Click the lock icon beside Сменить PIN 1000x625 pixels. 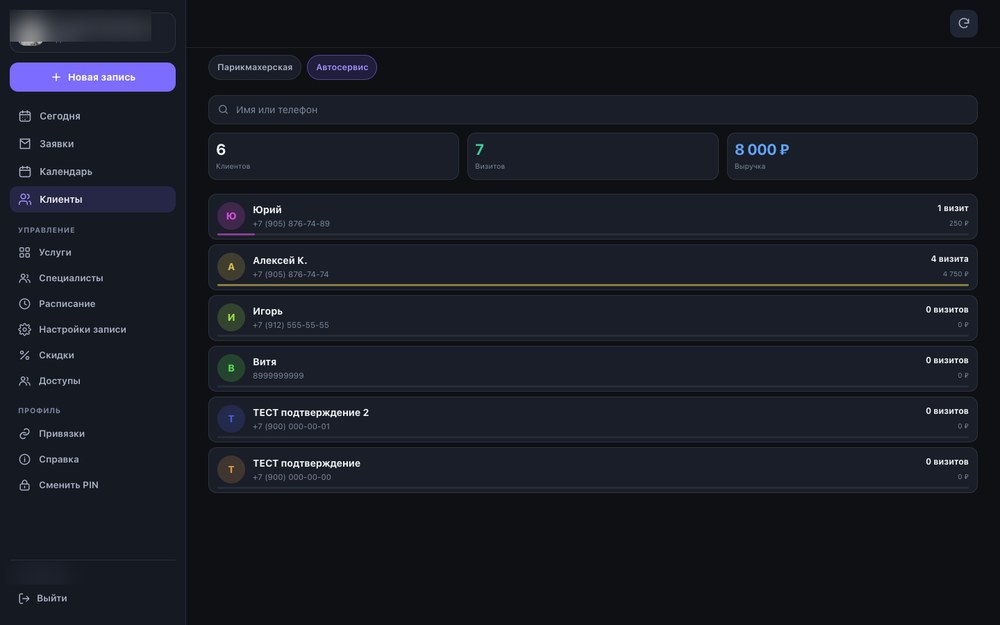click(x=24, y=485)
